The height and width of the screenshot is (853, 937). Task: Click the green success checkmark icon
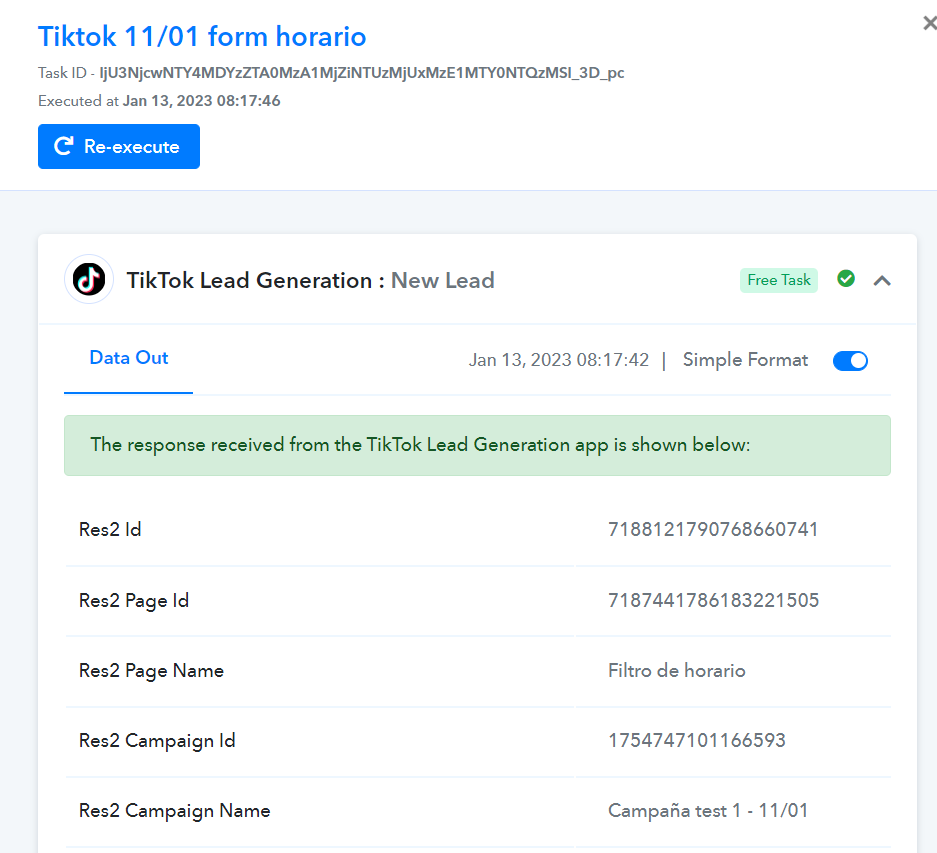(846, 279)
